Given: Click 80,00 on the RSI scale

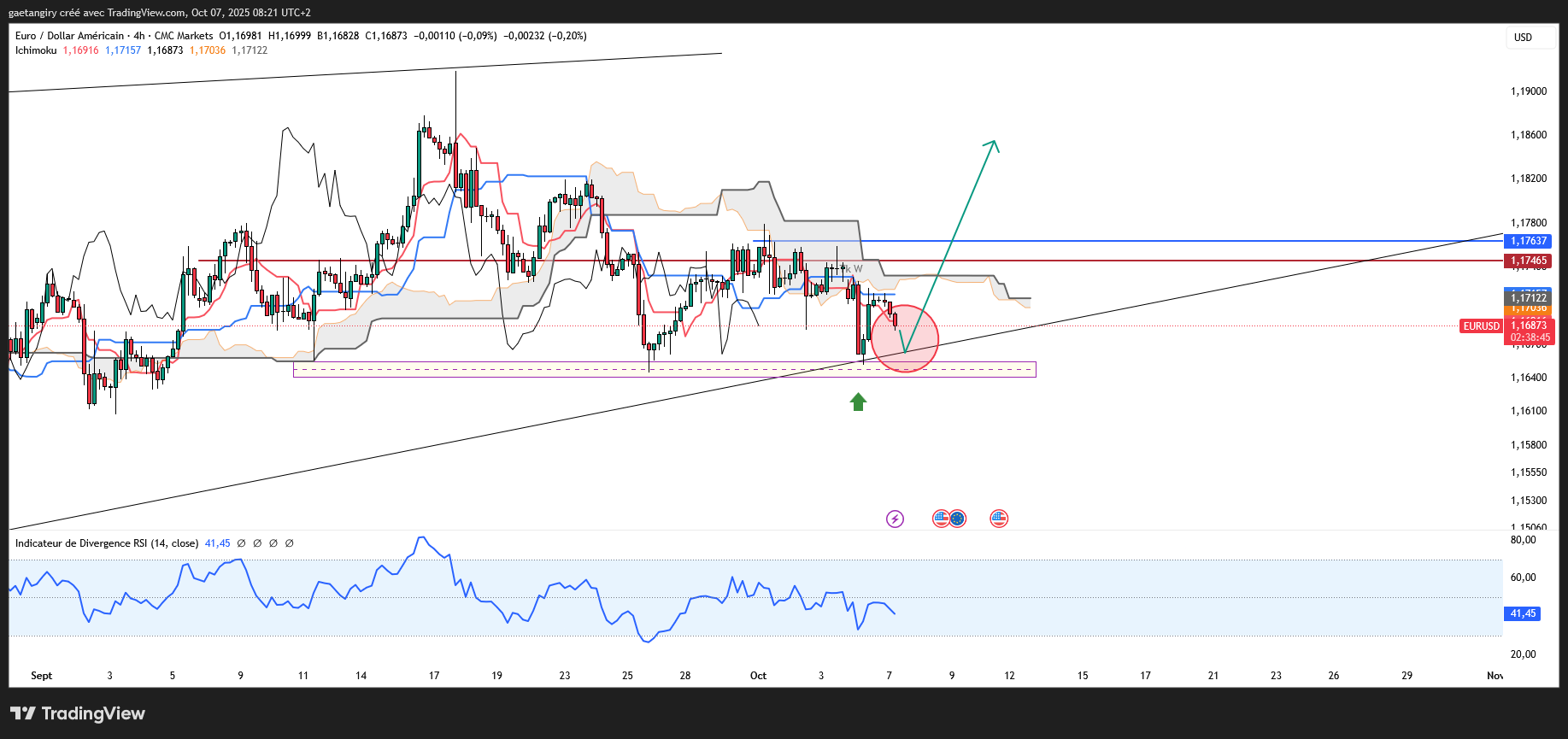Looking at the screenshot, I should pos(1523,540).
